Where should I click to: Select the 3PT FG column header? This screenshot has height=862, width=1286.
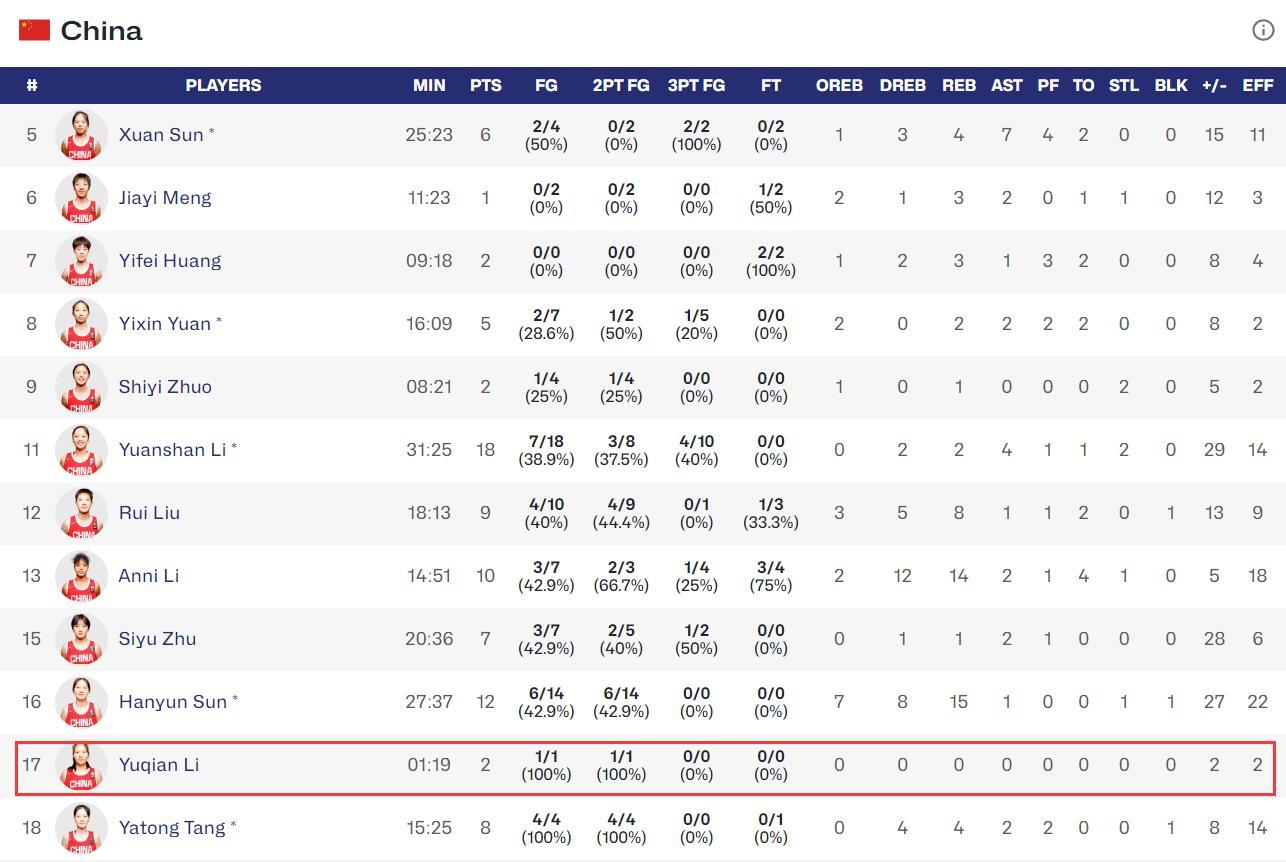(x=696, y=85)
